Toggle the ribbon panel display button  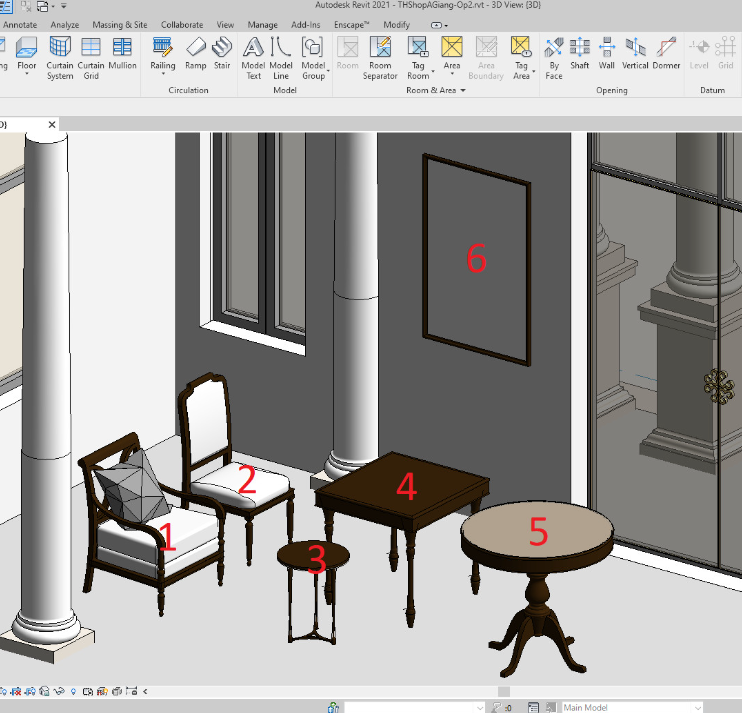click(x=439, y=24)
